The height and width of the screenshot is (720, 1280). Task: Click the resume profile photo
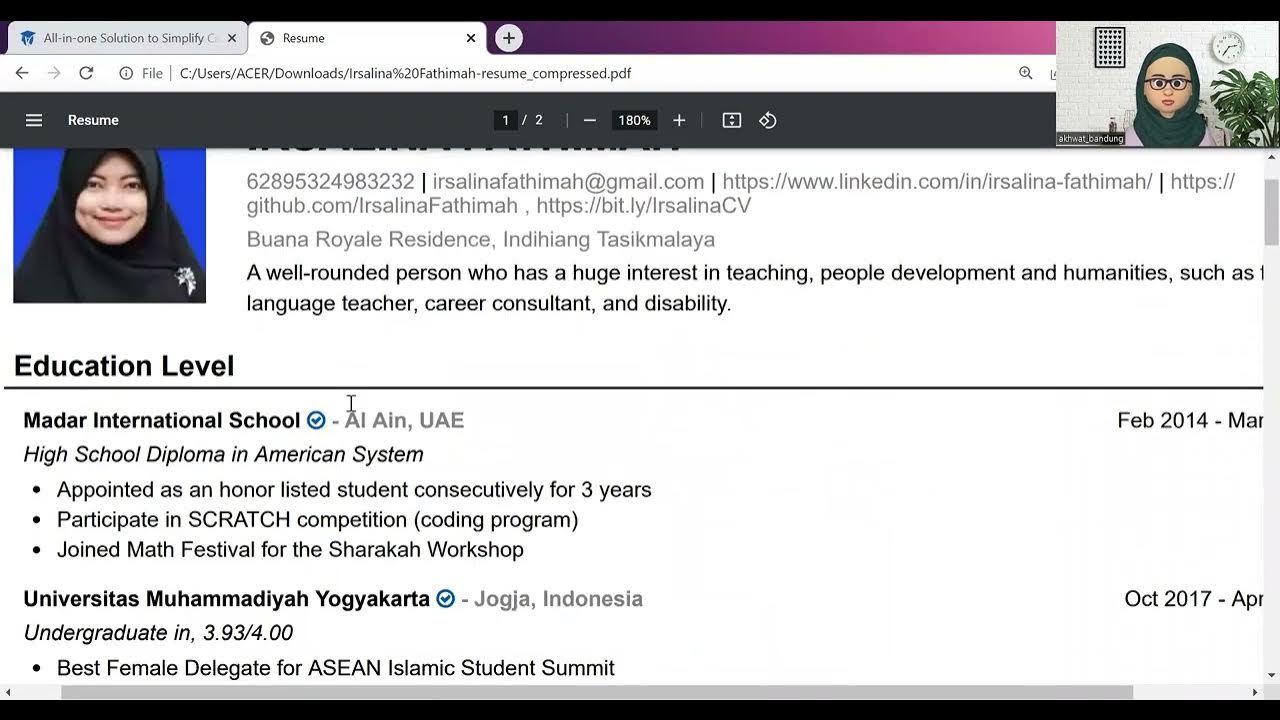coord(109,225)
